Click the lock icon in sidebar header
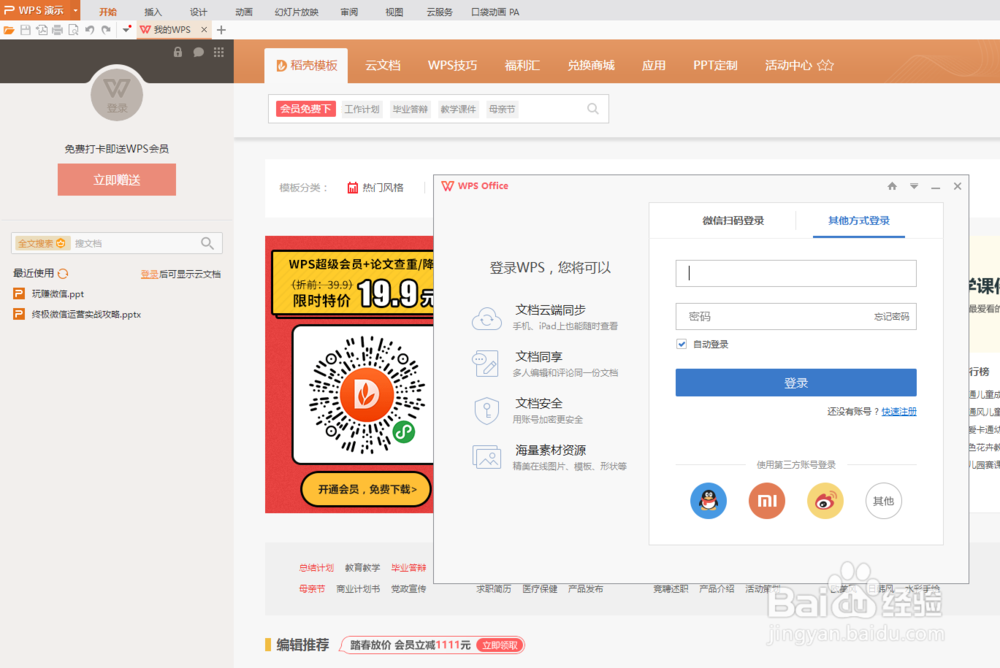1000x668 pixels. point(178,52)
